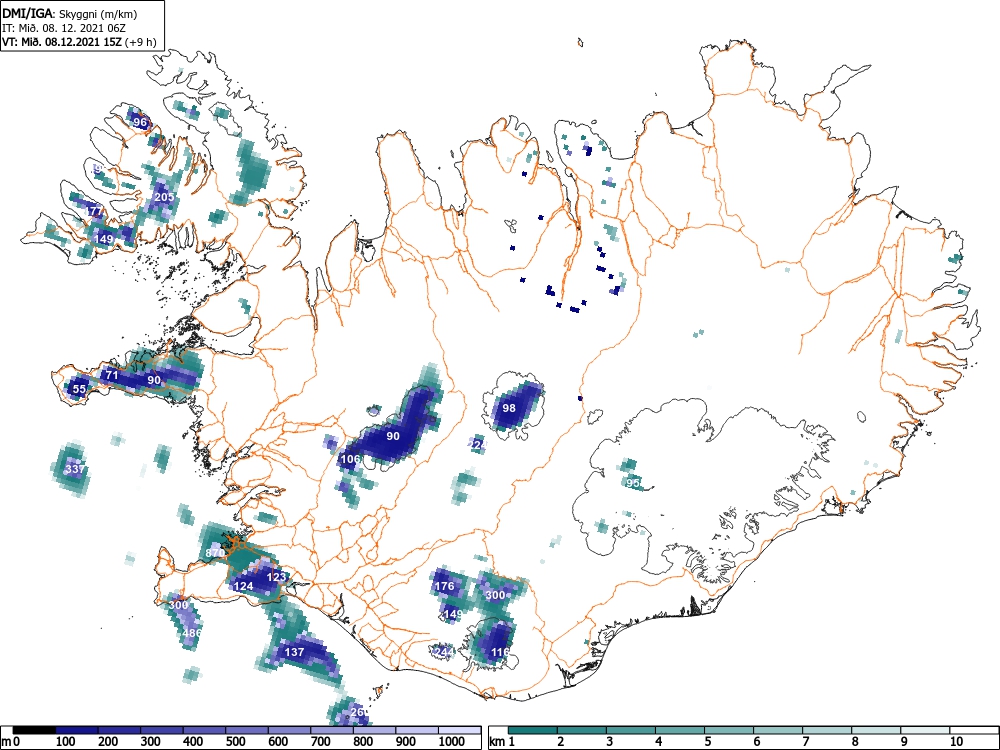Click the visibility value 98 on Hofsjökull

(509, 408)
